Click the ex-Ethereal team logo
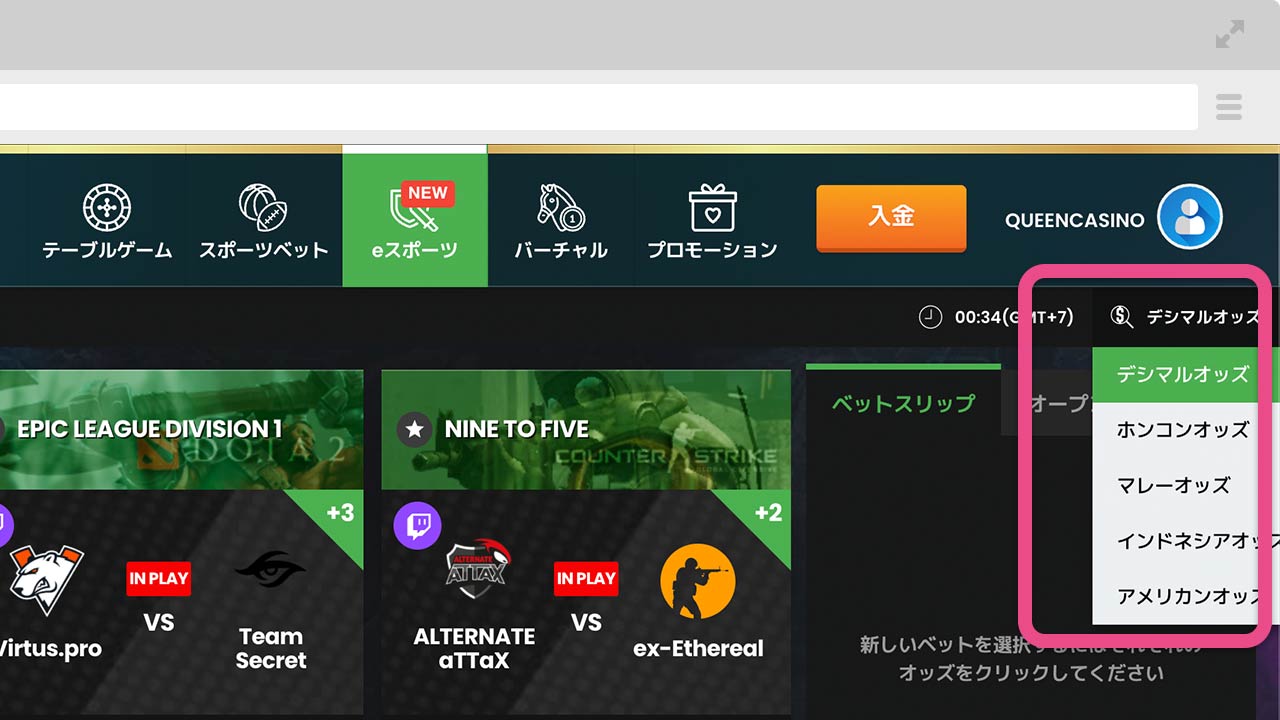The height and width of the screenshot is (720, 1280). pos(698,582)
